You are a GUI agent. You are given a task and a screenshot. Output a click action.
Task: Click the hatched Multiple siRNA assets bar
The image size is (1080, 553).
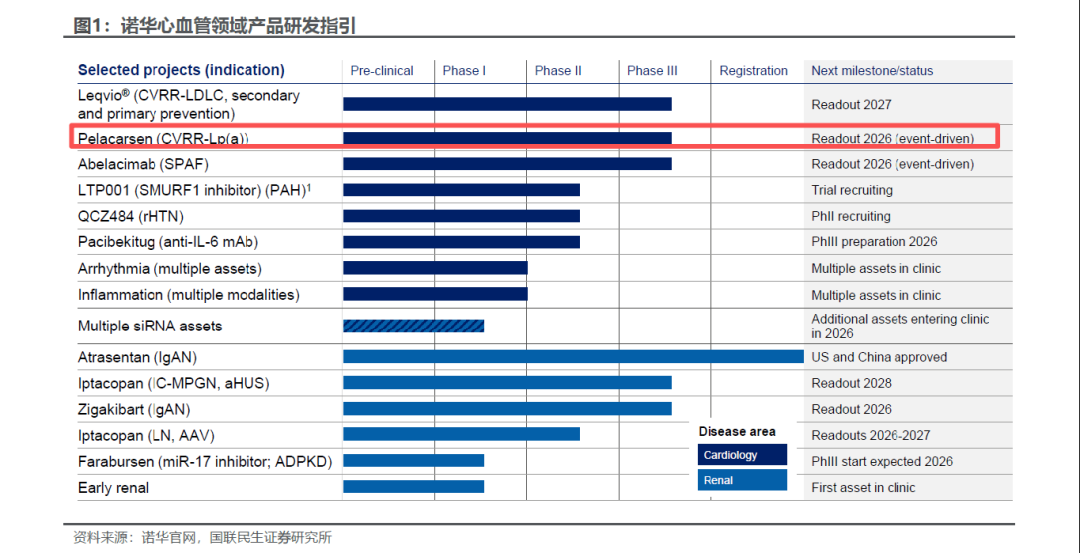pos(413,326)
